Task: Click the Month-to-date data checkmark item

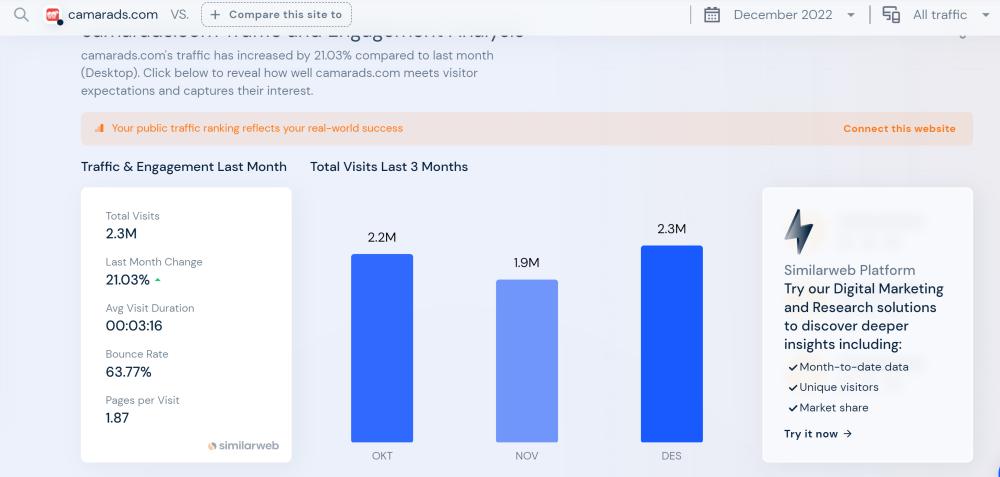Action: [x=848, y=367]
